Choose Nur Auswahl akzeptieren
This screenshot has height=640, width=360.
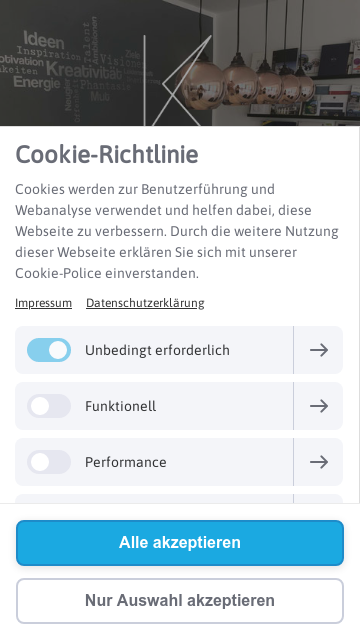point(180,601)
